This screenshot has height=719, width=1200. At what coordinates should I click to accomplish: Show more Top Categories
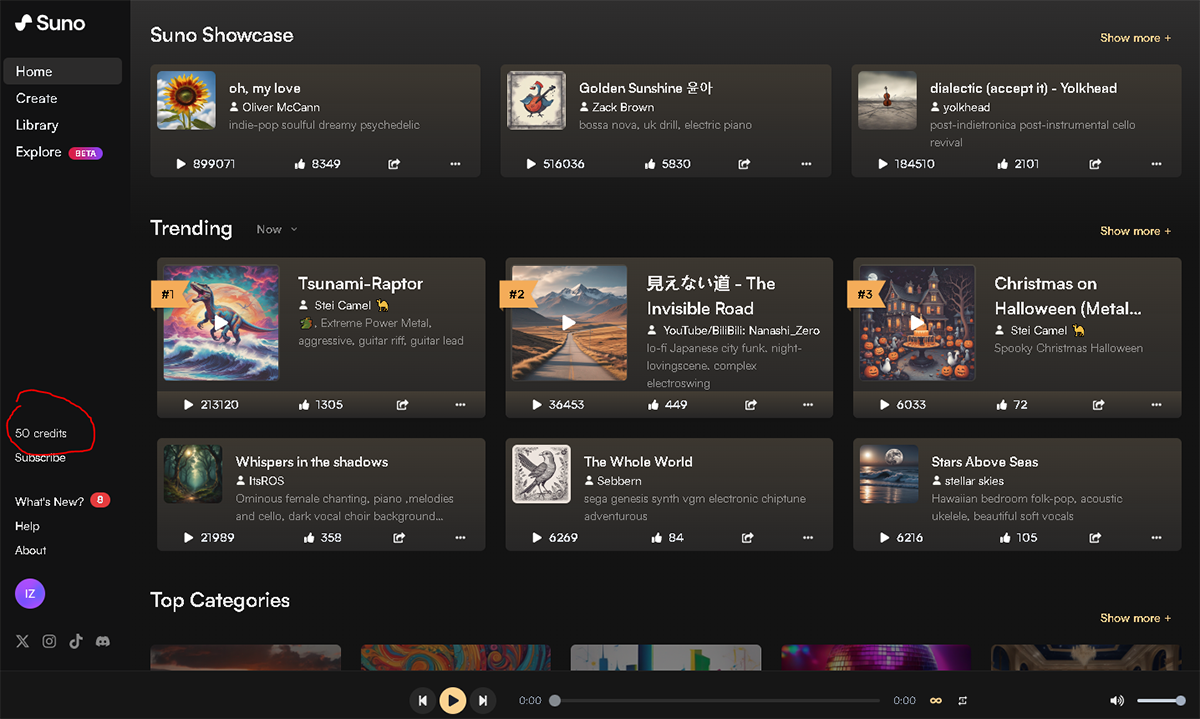1136,618
